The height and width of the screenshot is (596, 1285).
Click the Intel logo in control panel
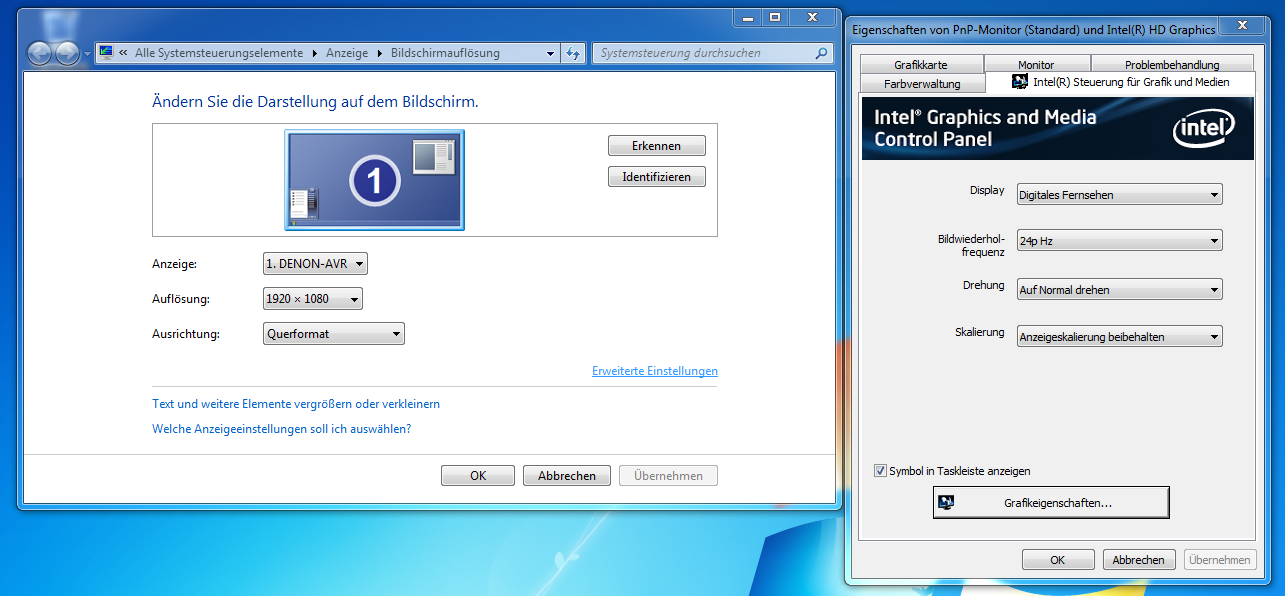[1203, 128]
